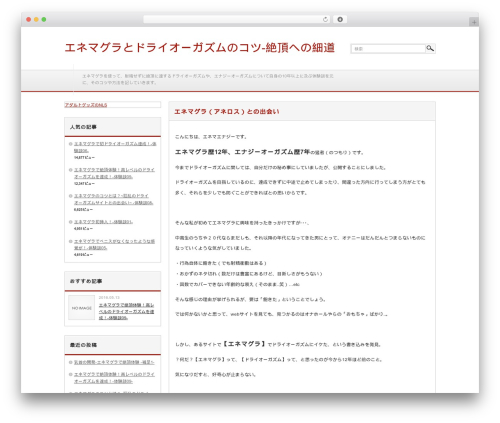Open the post title ending 'との出会い'

click(227, 112)
